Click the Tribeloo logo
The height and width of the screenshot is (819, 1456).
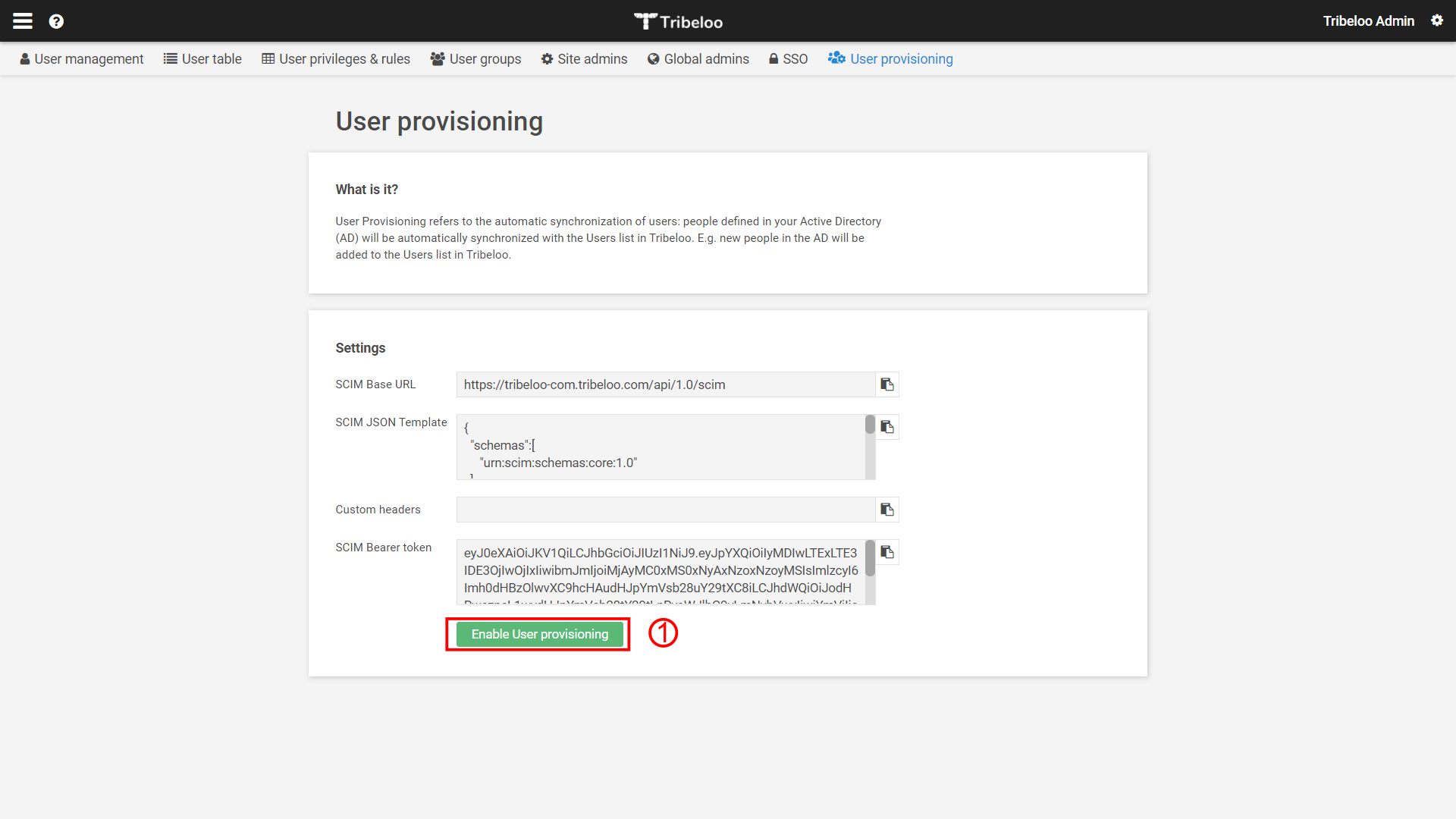(x=679, y=21)
